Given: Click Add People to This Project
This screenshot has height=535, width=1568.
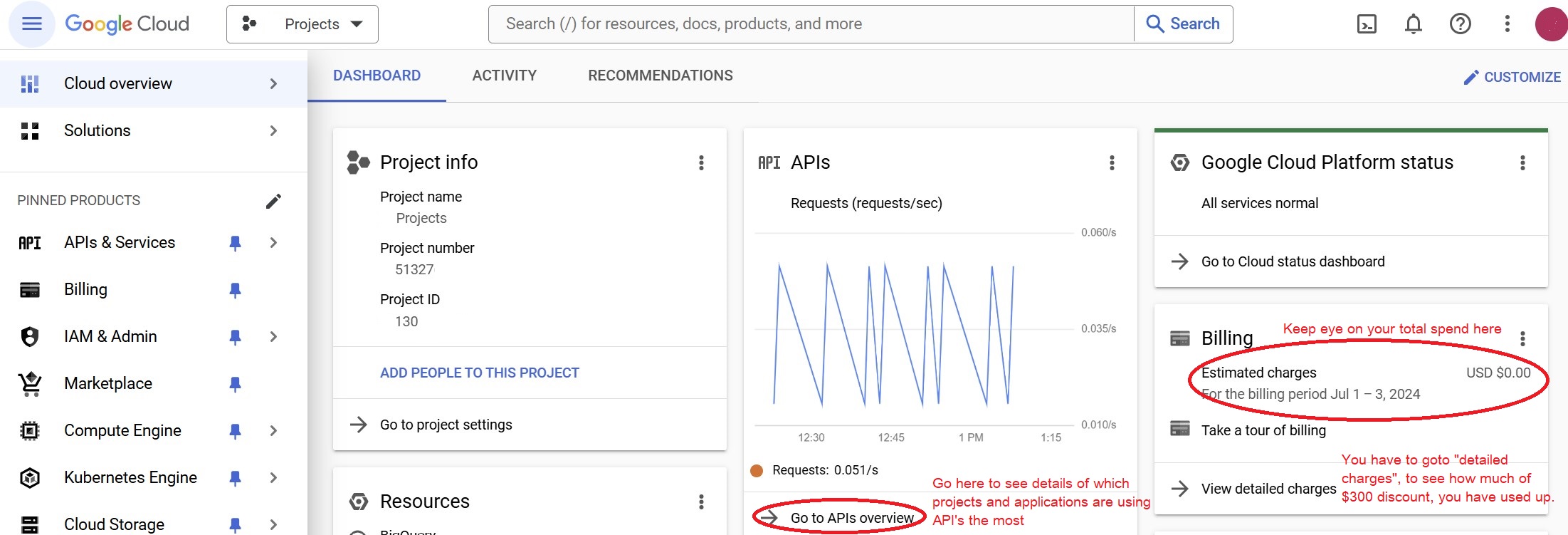Looking at the screenshot, I should click(x=480, y=373).
